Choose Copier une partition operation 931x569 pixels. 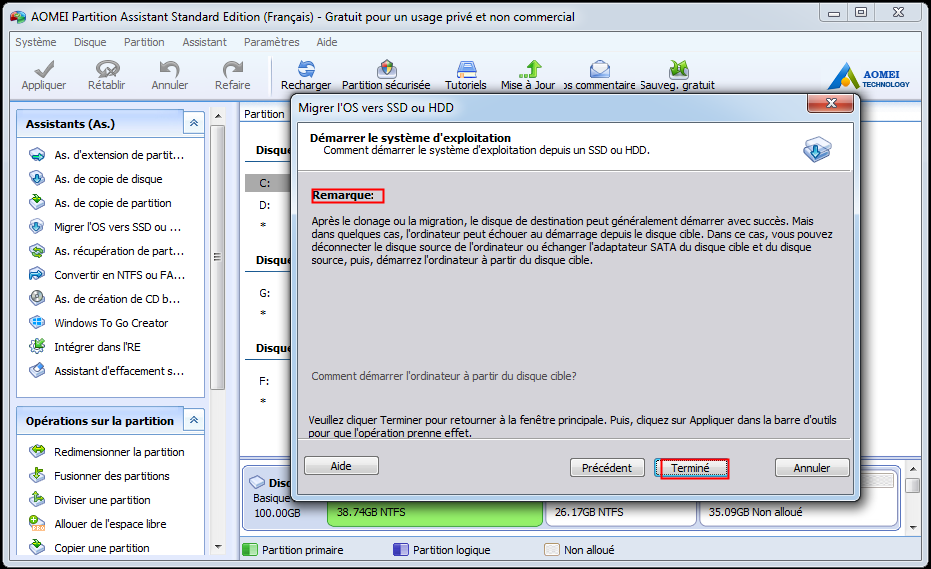(89, 548)
